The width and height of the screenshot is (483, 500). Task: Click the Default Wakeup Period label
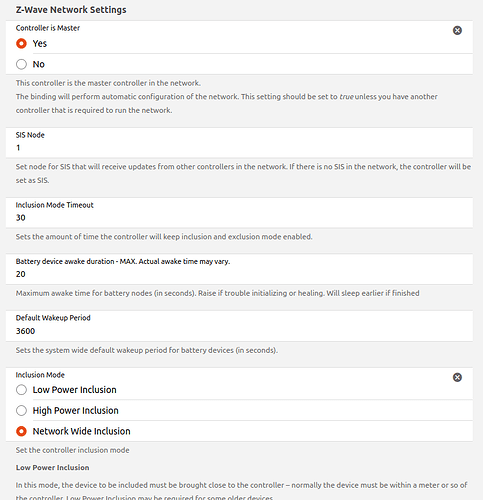coord(53,318)
